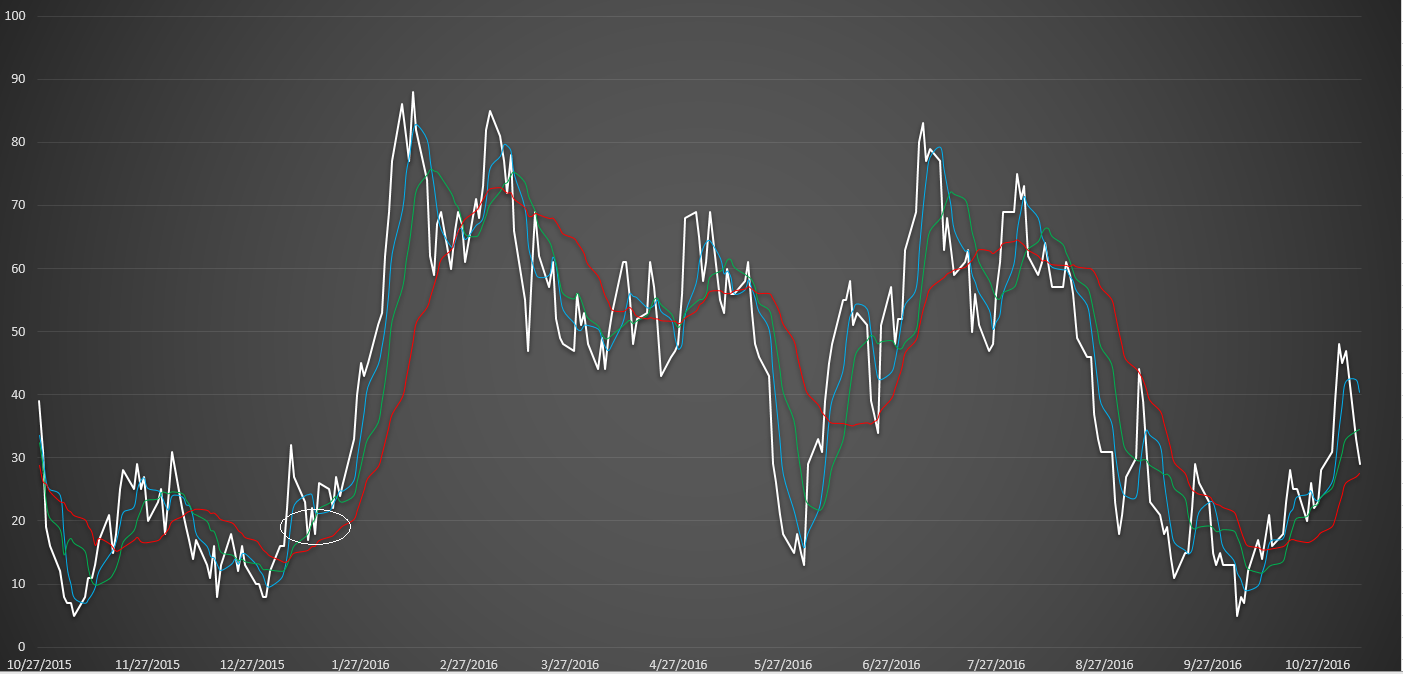This screenshot has width=1403, height=674.
Task: Click the 1/27/2016 axis label
Action: coord(360,662)
